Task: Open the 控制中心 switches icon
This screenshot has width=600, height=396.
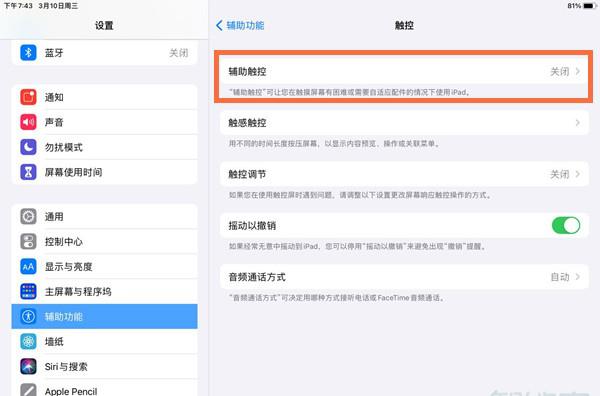Action: click(x=28, y=241)
